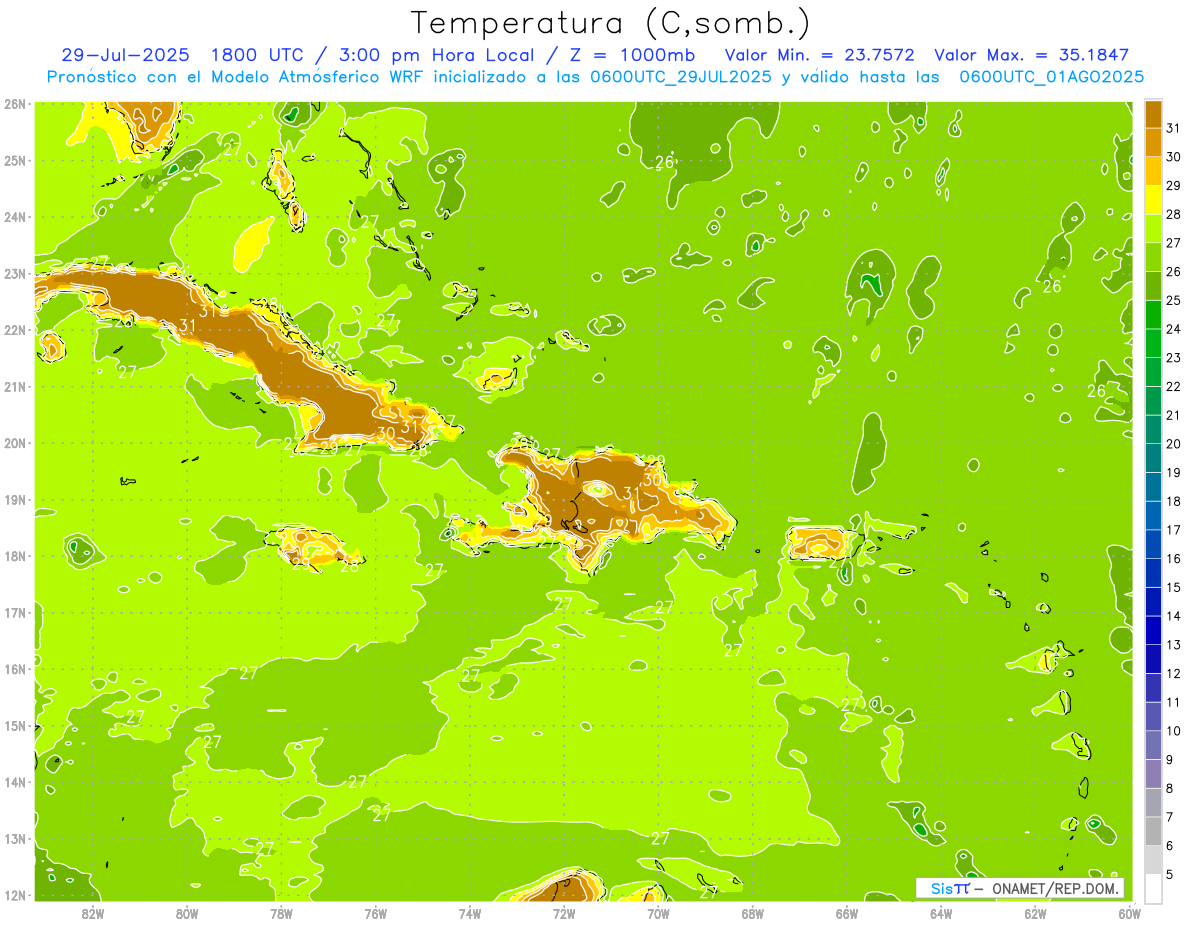Click the legend value 28

(x=1174, y=214)
